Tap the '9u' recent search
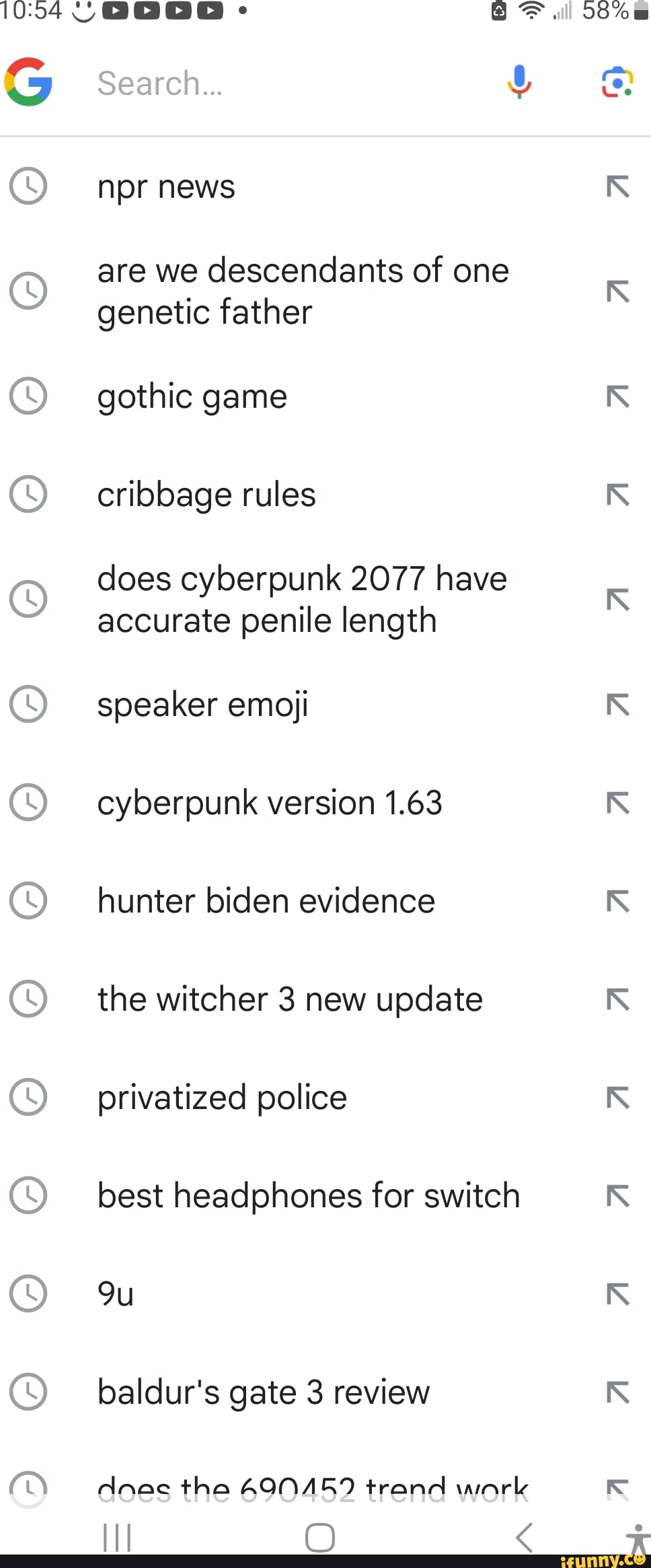 click(x=116, y=1294)
